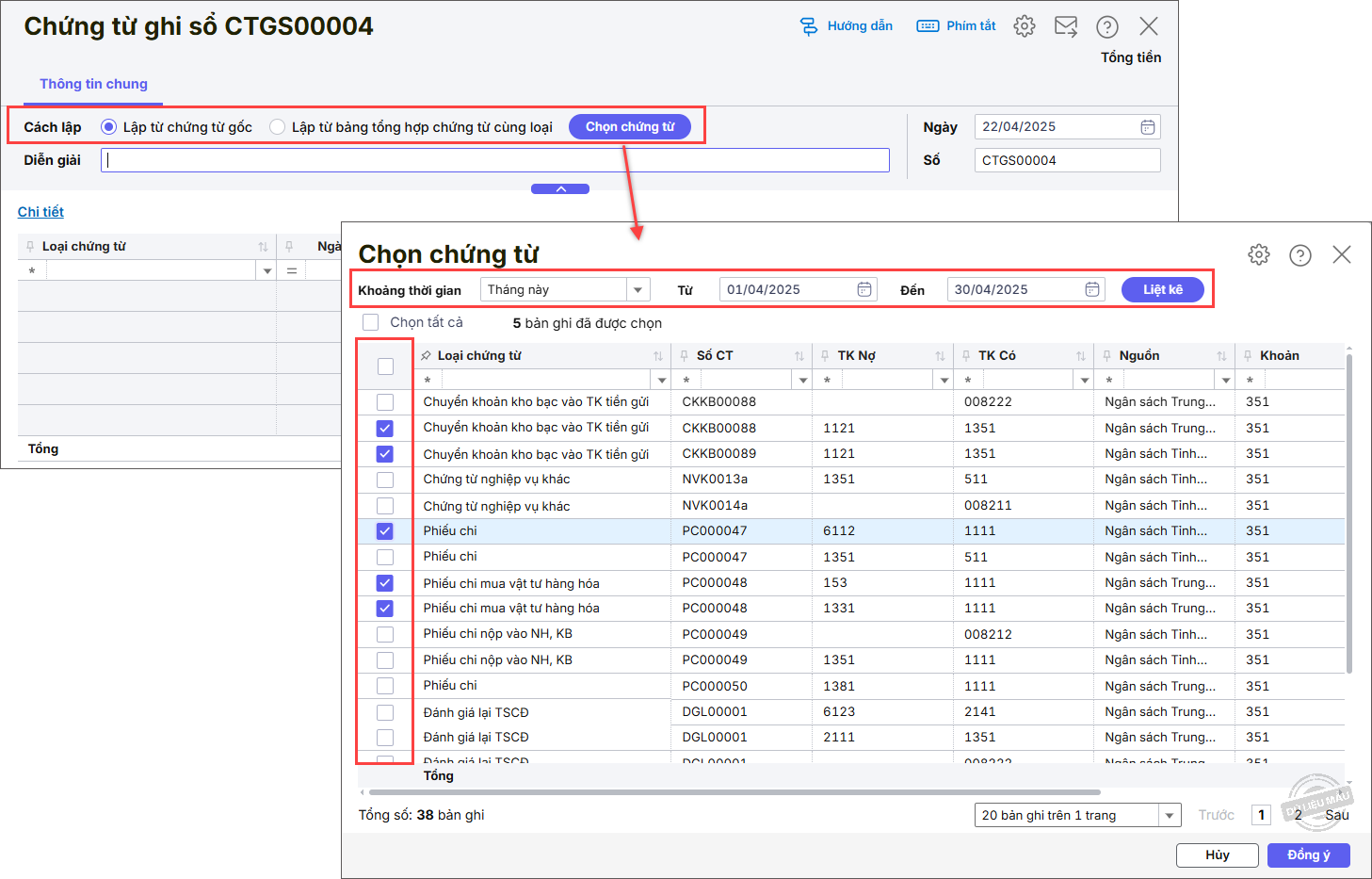Click into the Diễn giải text field
1372x879 pixels.
point(494,160)
